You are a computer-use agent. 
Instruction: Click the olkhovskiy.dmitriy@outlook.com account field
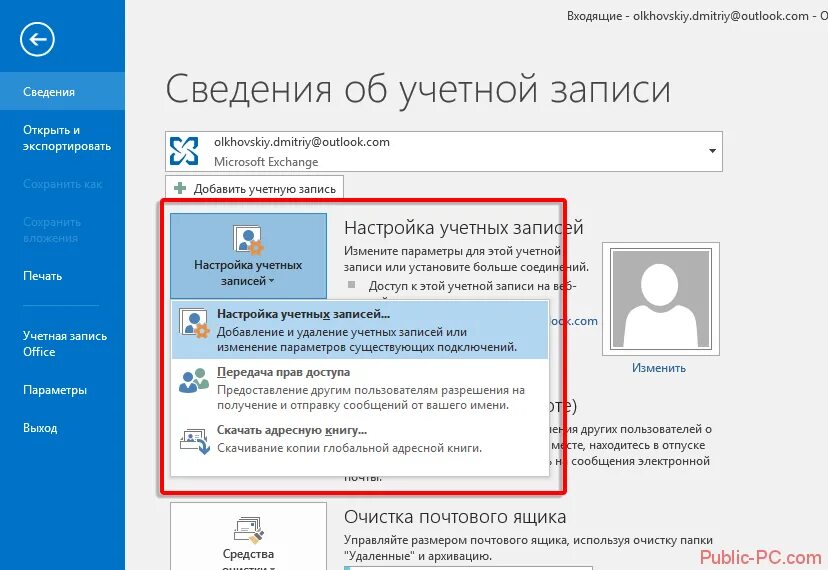coord(444,151)
